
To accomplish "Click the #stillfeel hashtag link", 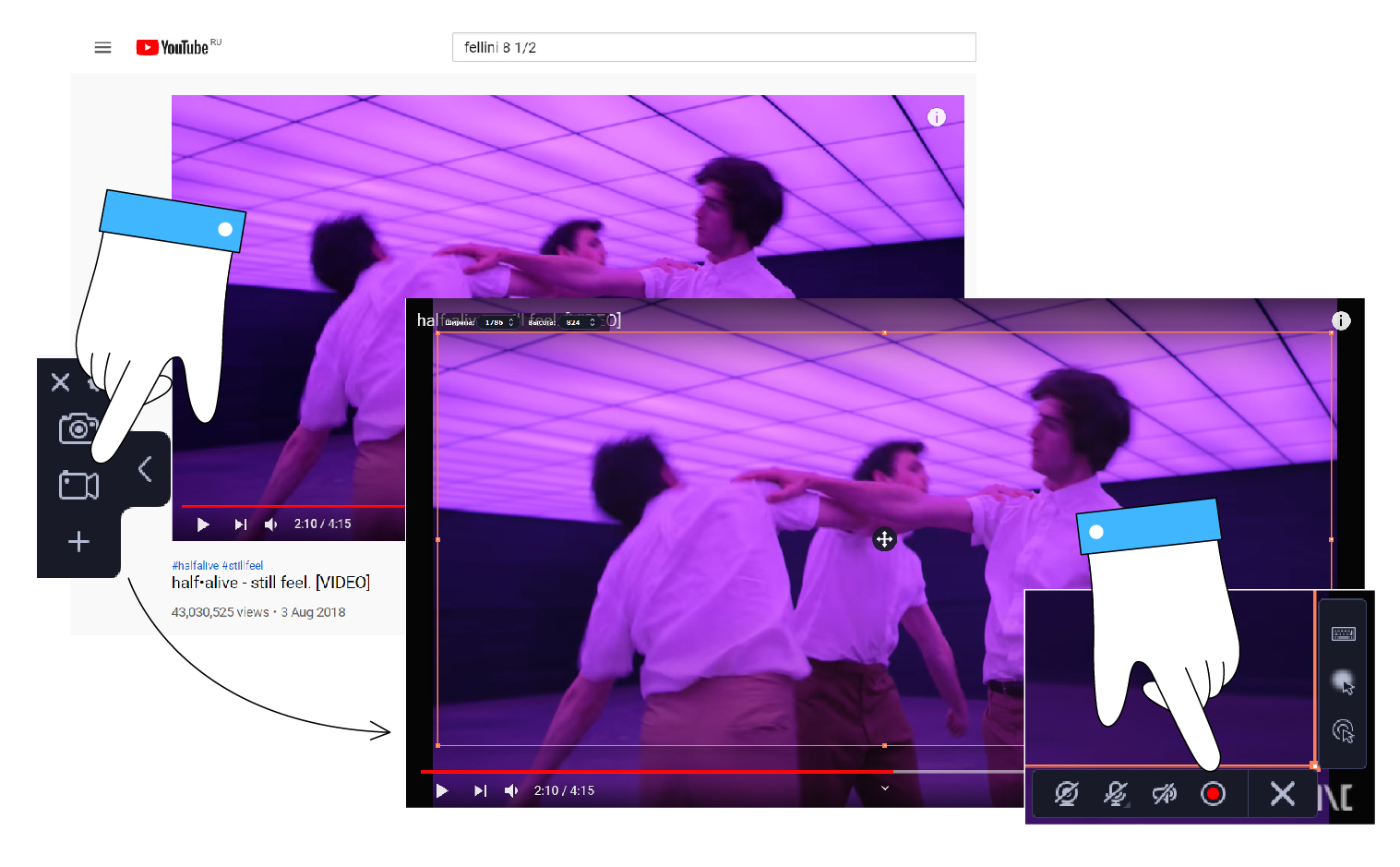I will point(243,565).
